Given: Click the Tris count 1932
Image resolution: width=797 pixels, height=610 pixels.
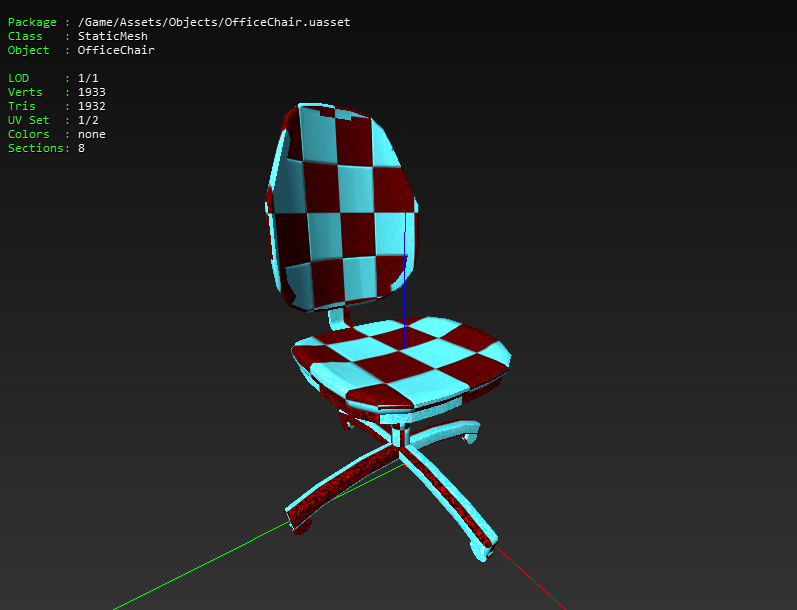Looking at the screenshot, I should pyautogui.click(x=91, y=106).
